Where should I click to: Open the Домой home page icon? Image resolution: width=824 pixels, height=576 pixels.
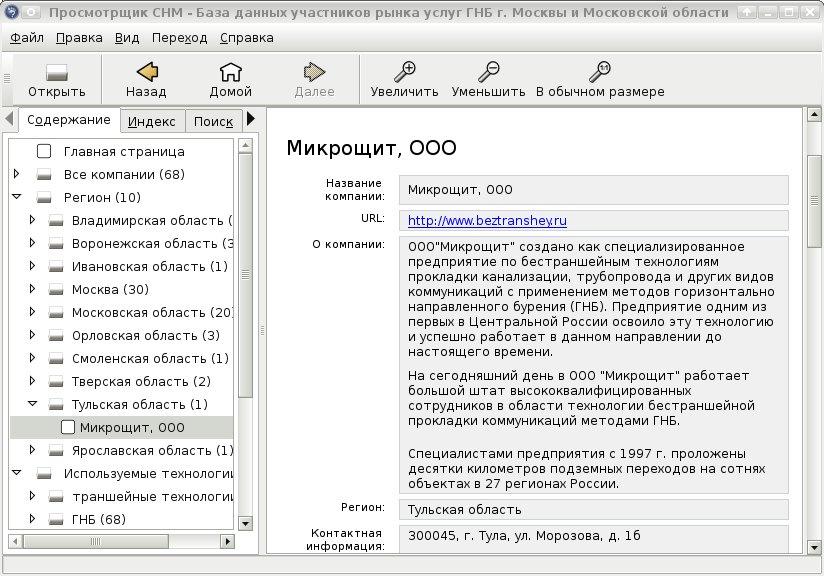[230, 72]
